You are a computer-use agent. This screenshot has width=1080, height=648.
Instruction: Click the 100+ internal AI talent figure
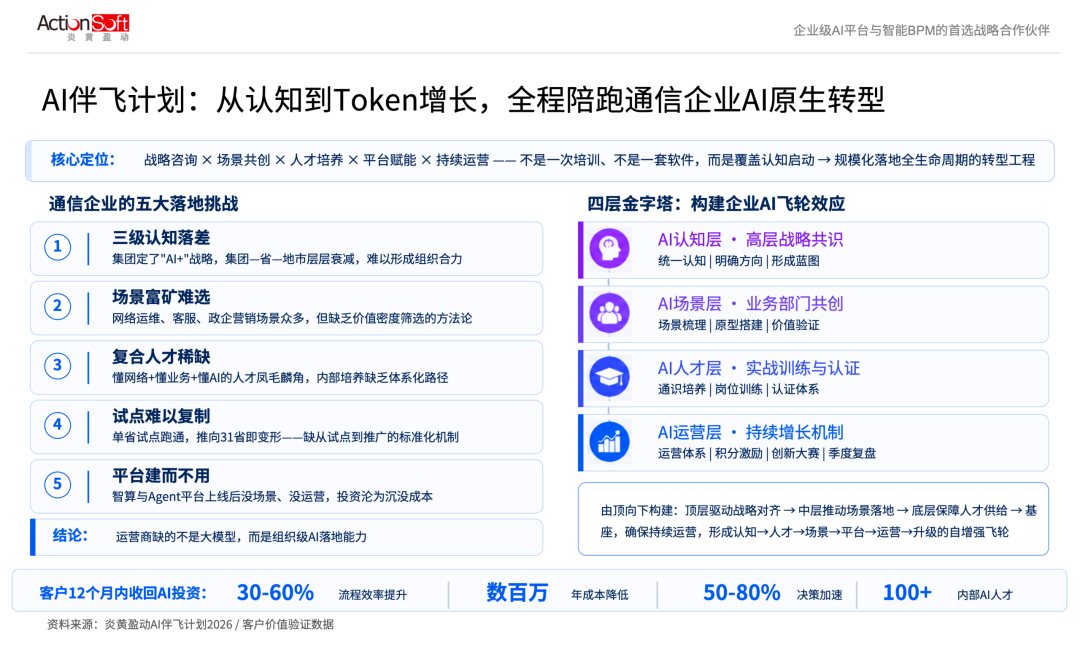(x=907, y=593)
